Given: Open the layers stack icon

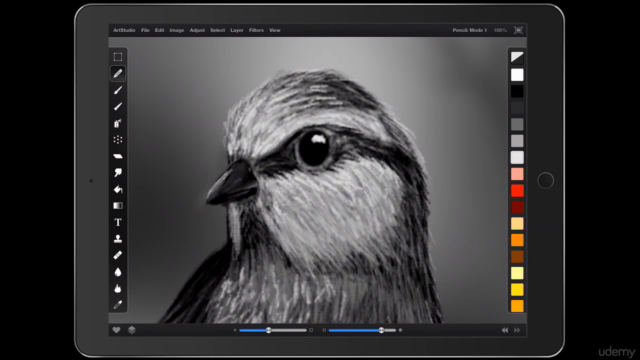Looking at the screenshot, I should click(x=132, y=330).
